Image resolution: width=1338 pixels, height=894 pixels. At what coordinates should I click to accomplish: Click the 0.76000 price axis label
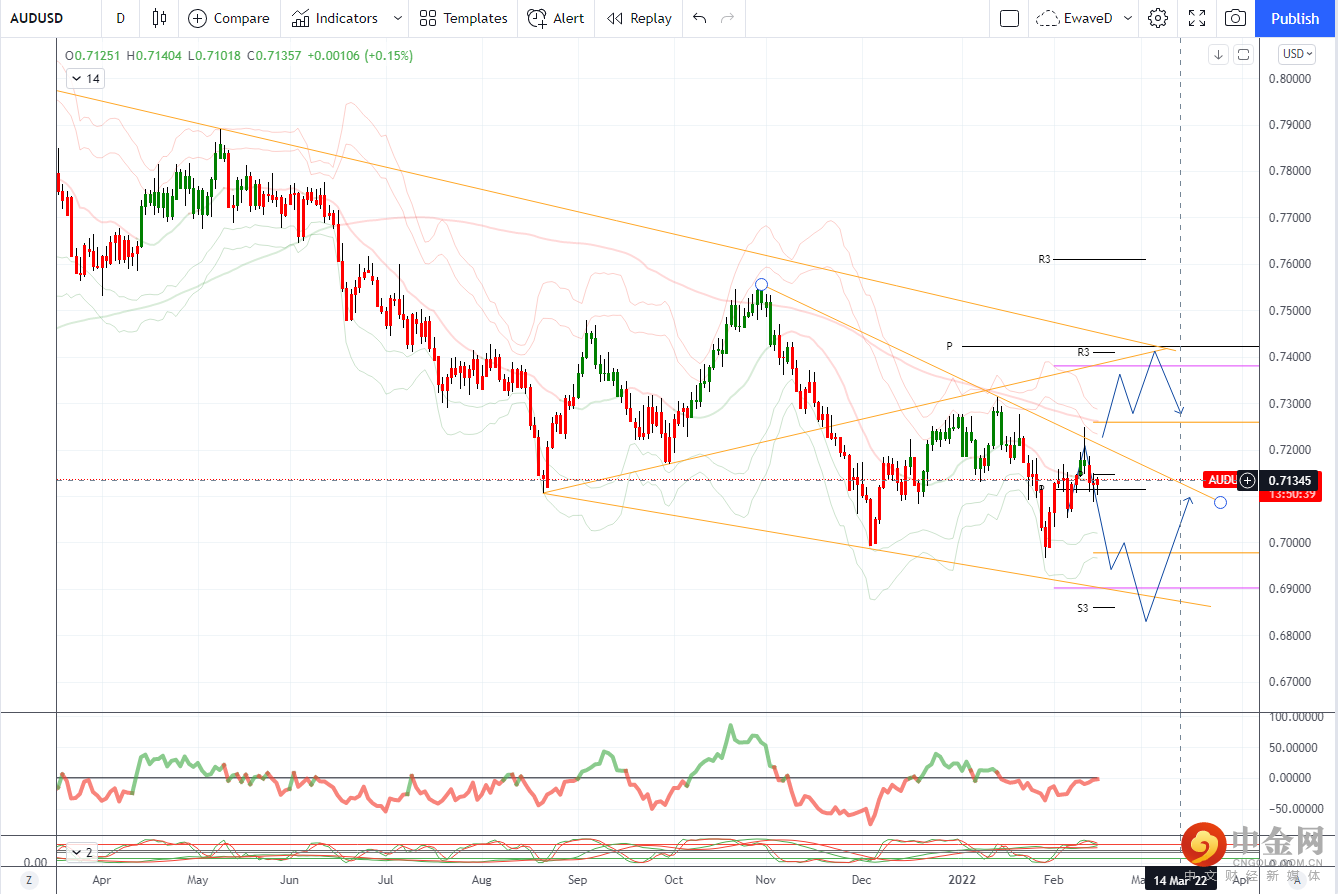click(x=1288, y=264)
